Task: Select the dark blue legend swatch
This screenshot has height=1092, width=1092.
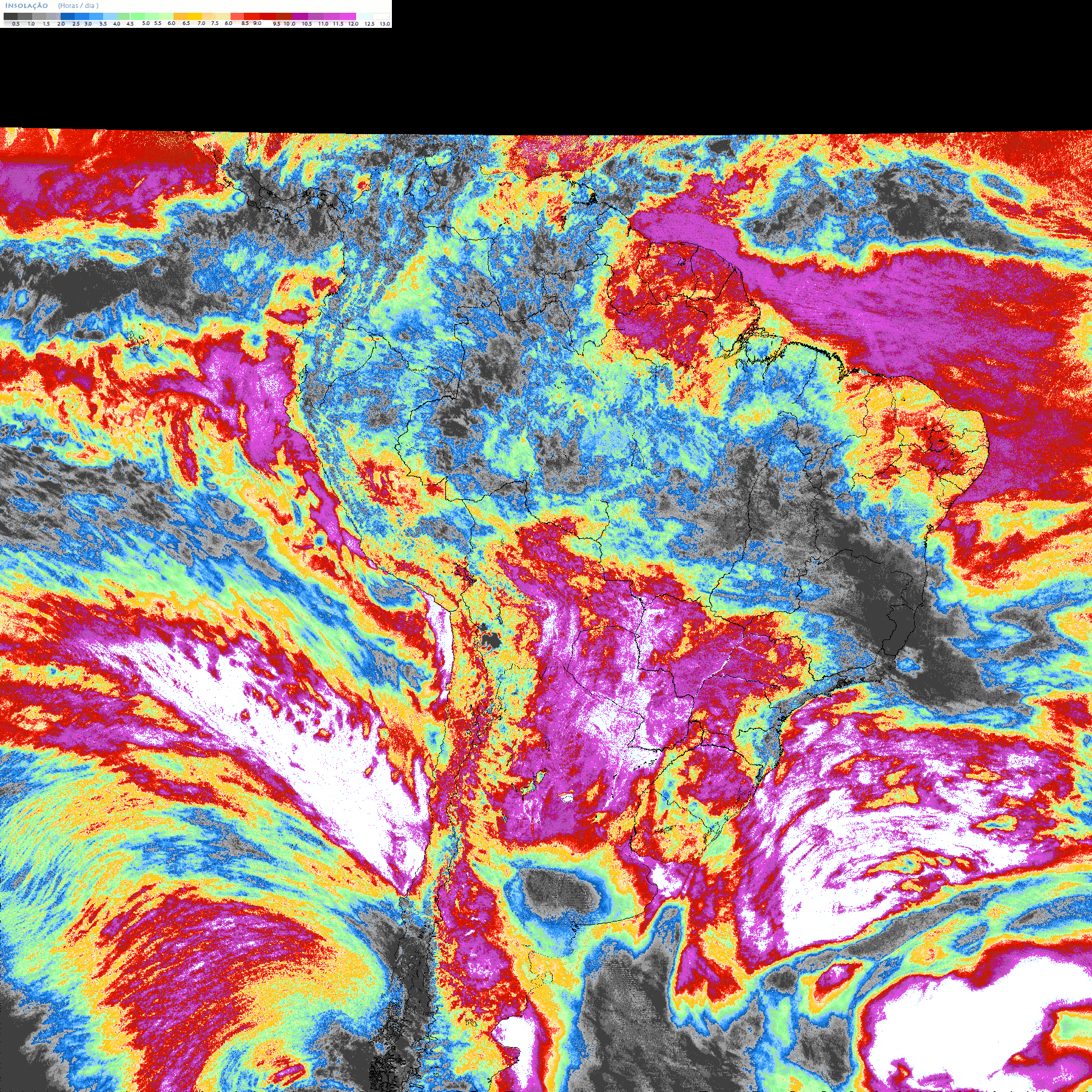Action: [x=67, y=16]
